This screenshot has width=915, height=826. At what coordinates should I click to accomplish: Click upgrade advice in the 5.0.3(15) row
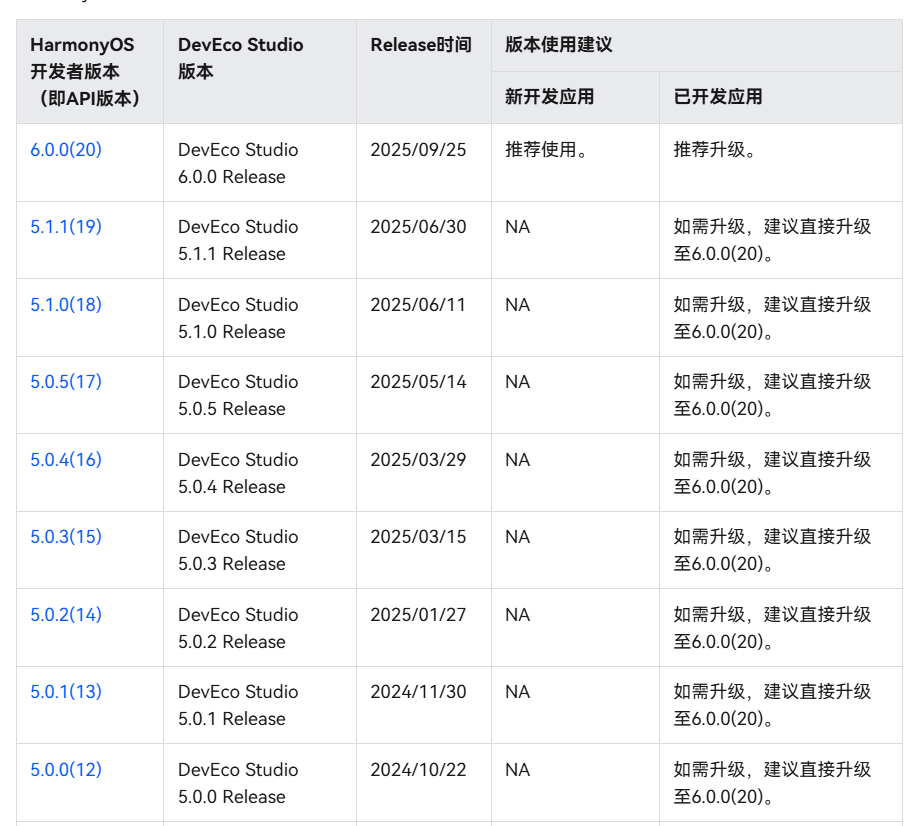pos(772,550)
